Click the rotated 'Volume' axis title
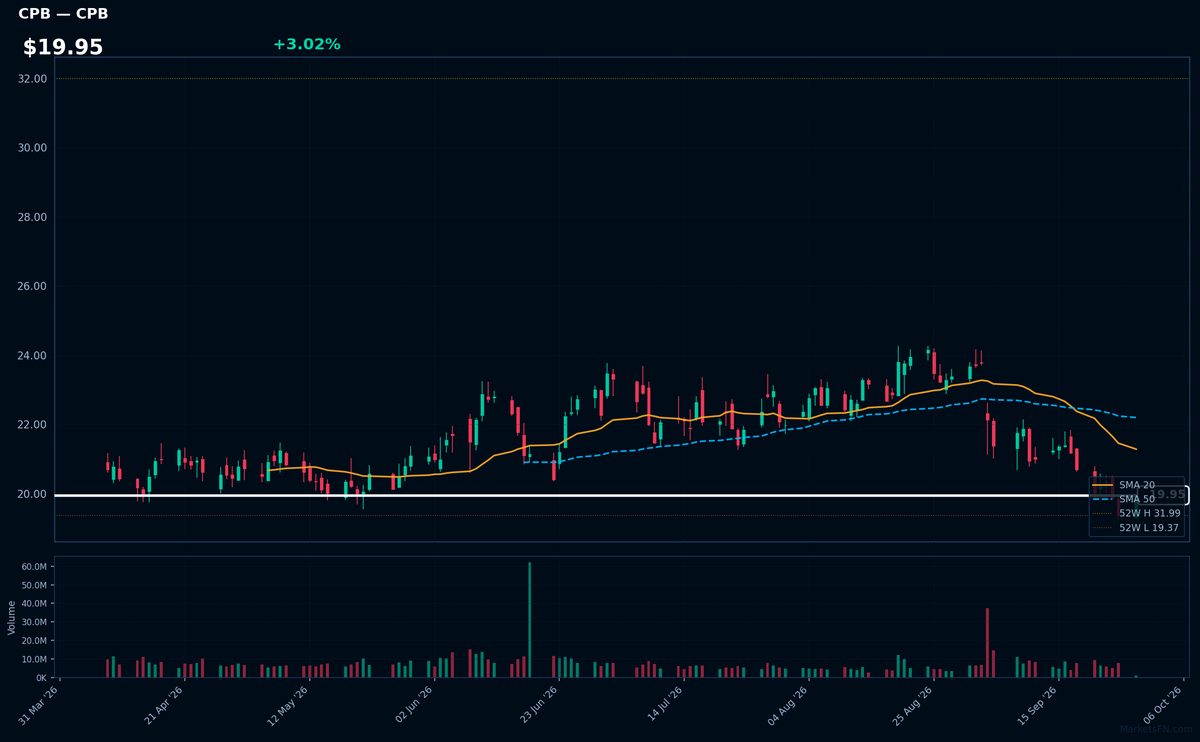 click(x=12, y=617)
